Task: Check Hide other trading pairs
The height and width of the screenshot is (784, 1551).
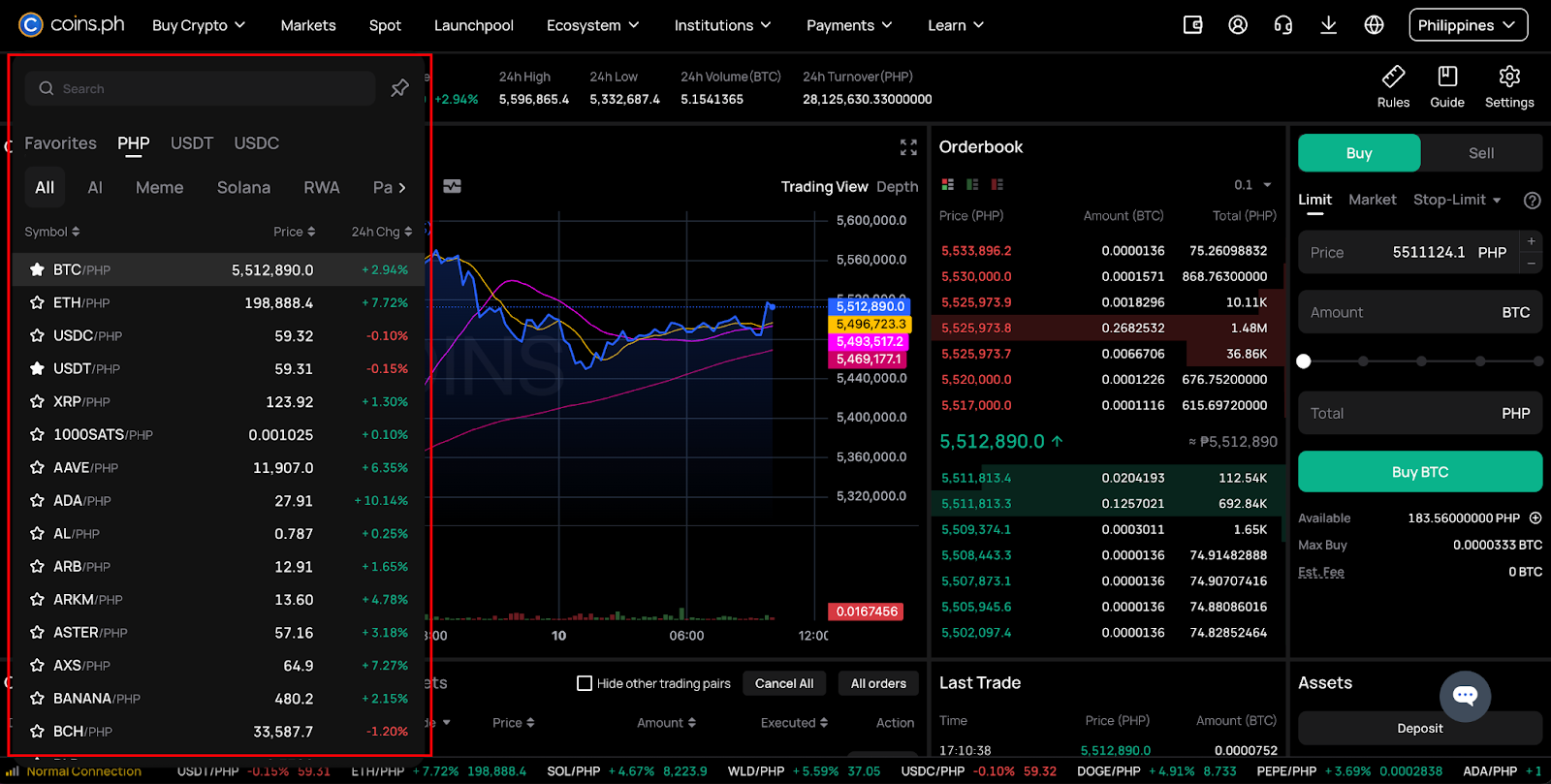Action: 585,683
